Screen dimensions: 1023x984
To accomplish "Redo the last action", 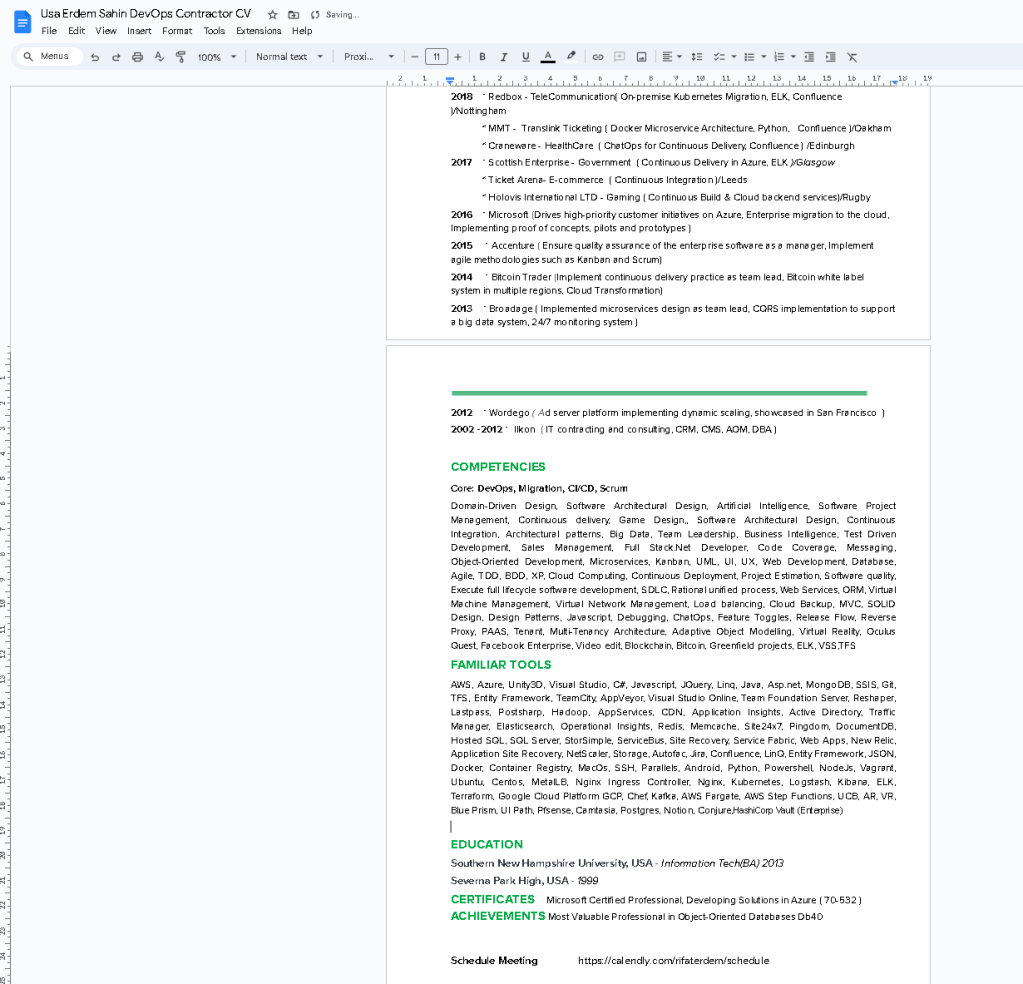I will (116, 57).
